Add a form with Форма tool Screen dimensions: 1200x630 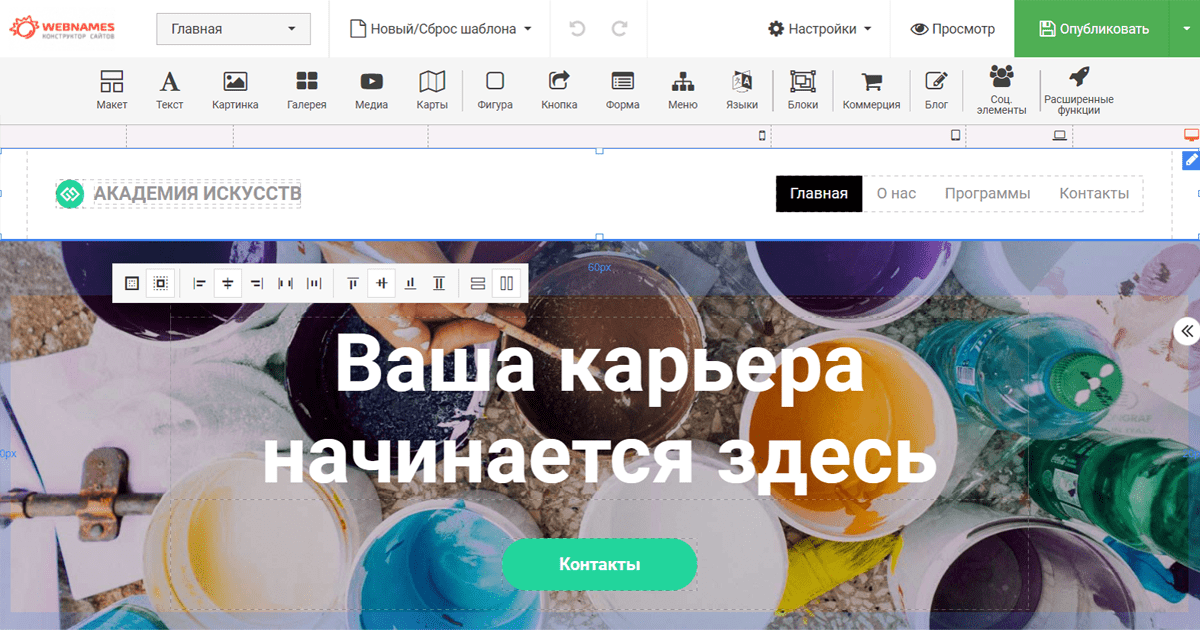pyautogui.click(x=623, y=90)
